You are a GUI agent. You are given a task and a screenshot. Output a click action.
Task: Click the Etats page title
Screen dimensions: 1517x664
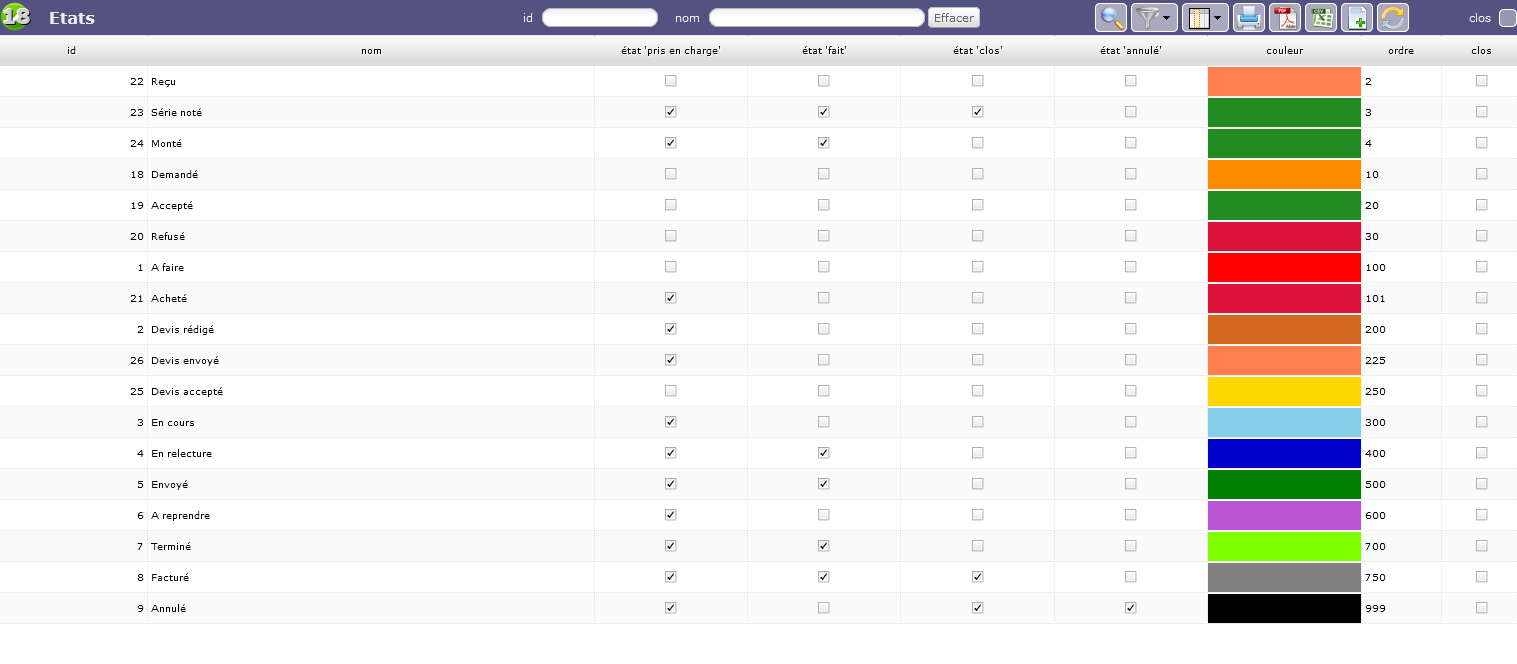click(72, 18)
